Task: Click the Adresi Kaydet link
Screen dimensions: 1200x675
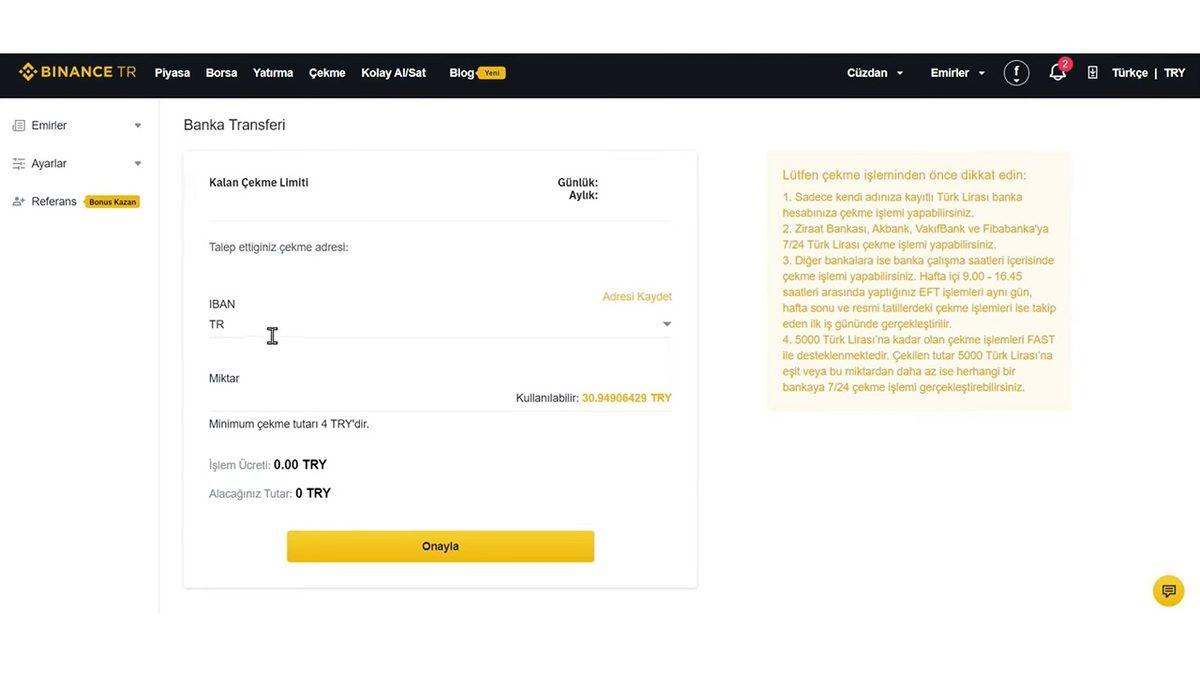Action: pyautogui.click(x=637, y=296)
